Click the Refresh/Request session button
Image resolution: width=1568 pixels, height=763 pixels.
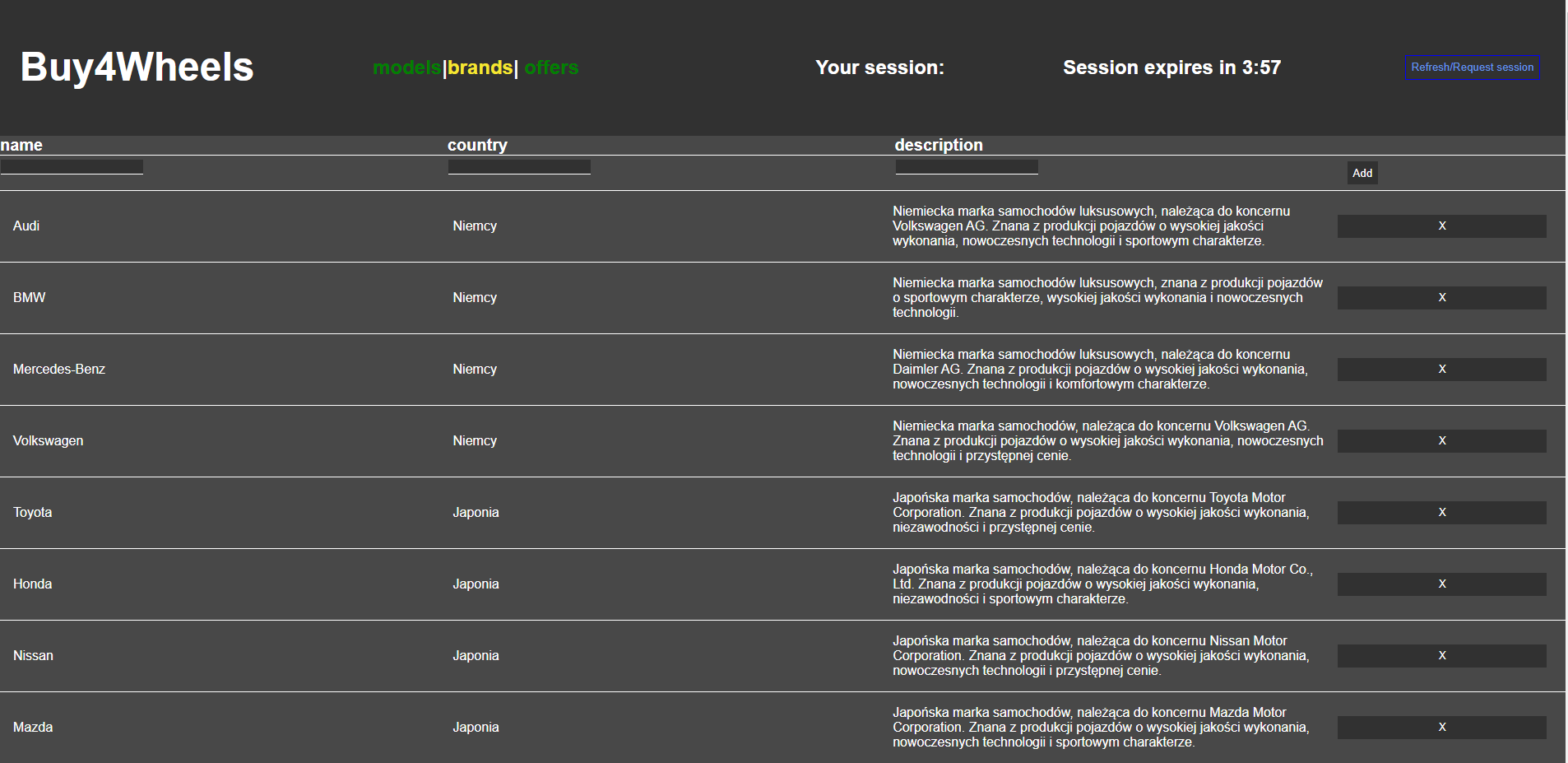(x=1472, y=67)
